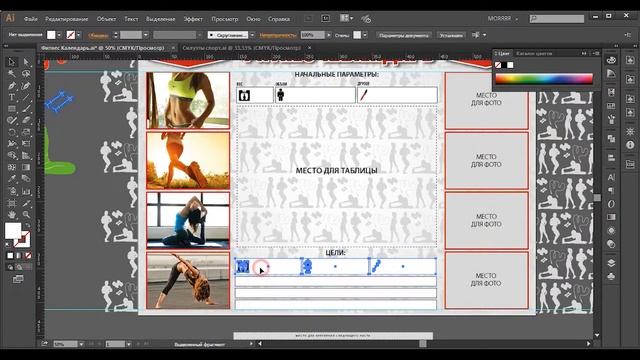The width and height of the screenshot is (640, 360).
Task: Expand the opacity 100% arrow
Action: pyautogui.click(x=329, y=35)
